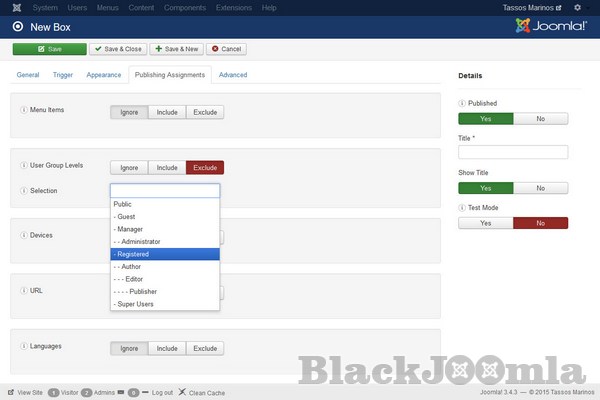Switch to the Appearance tab
Viewport: 600px width, 400px height.
point(103,75)
